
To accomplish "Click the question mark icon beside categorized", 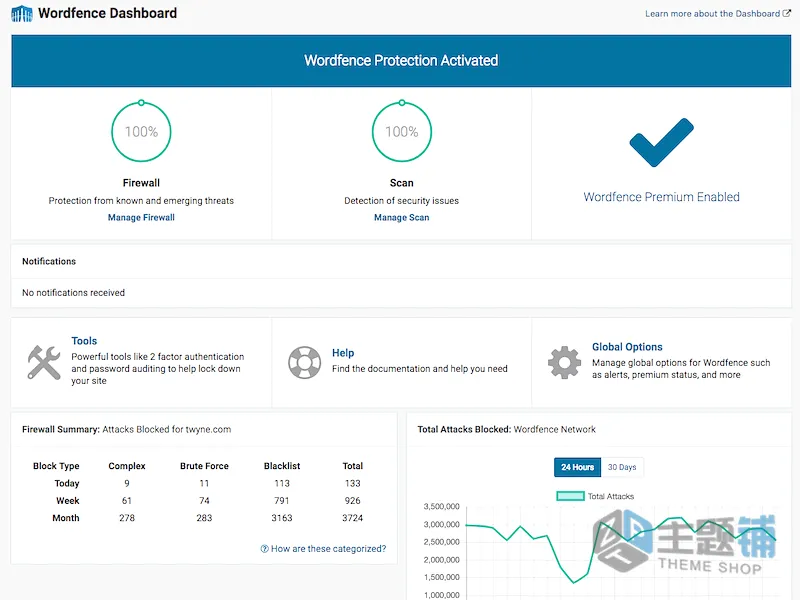I will [264, 549].
